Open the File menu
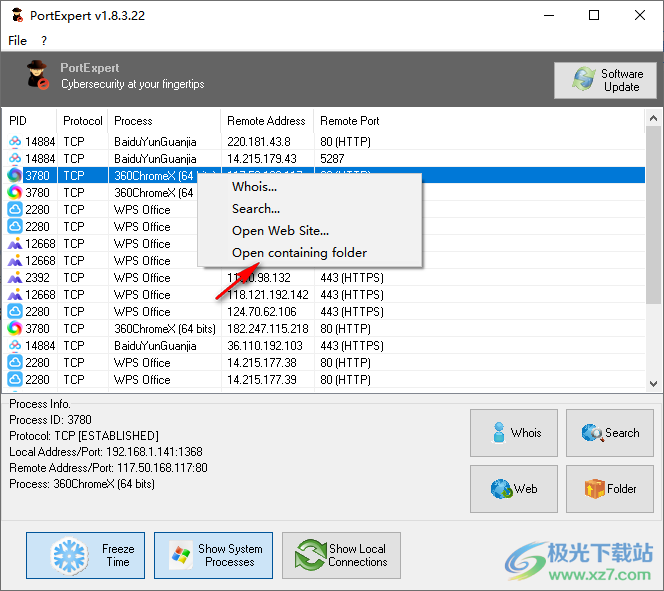This screenshot has width=664, height=591. pyautogui.click(x=17, y=41)
